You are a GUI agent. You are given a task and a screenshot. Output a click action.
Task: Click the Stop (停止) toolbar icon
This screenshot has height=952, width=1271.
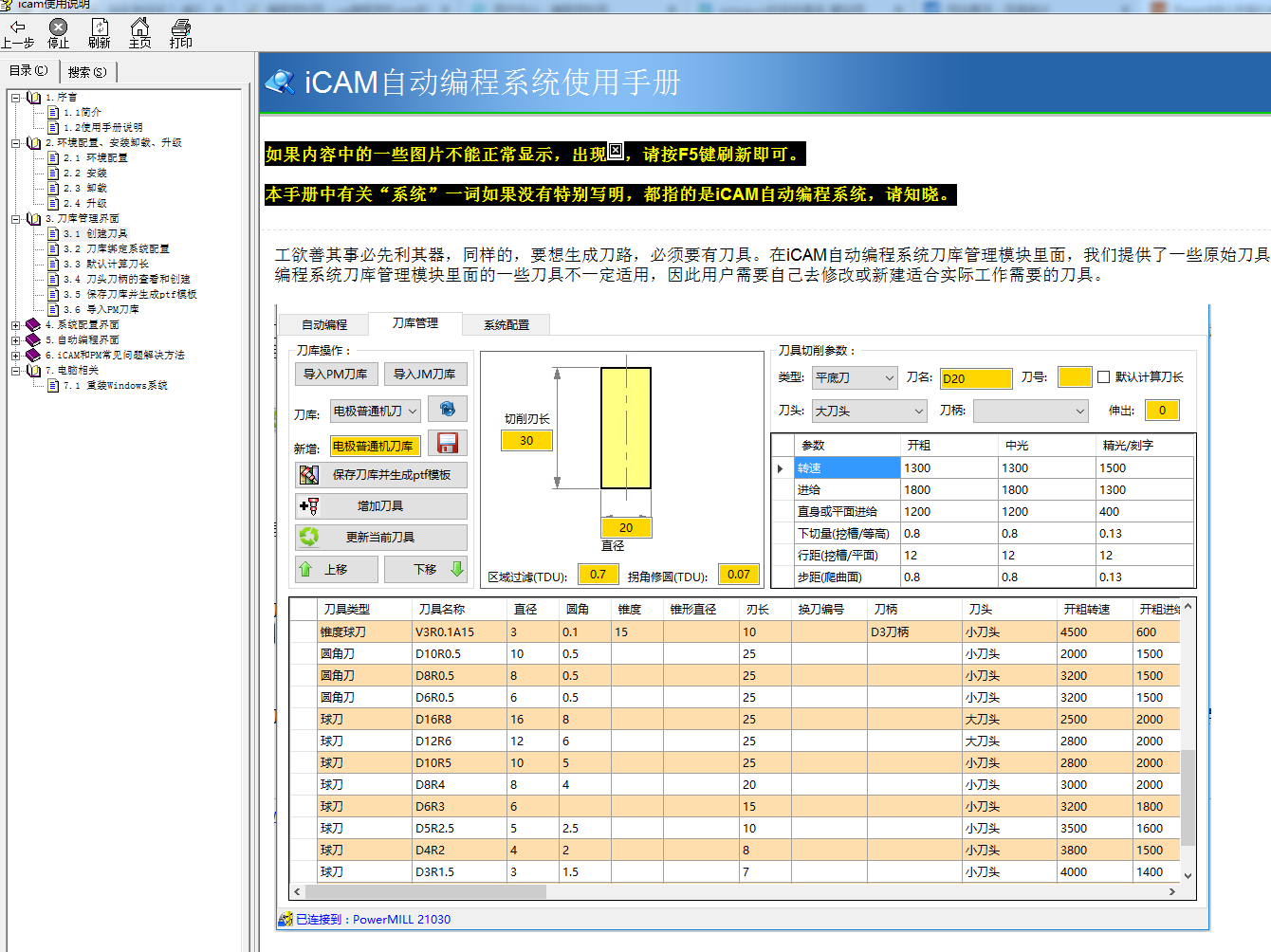[x=59, y=27]
